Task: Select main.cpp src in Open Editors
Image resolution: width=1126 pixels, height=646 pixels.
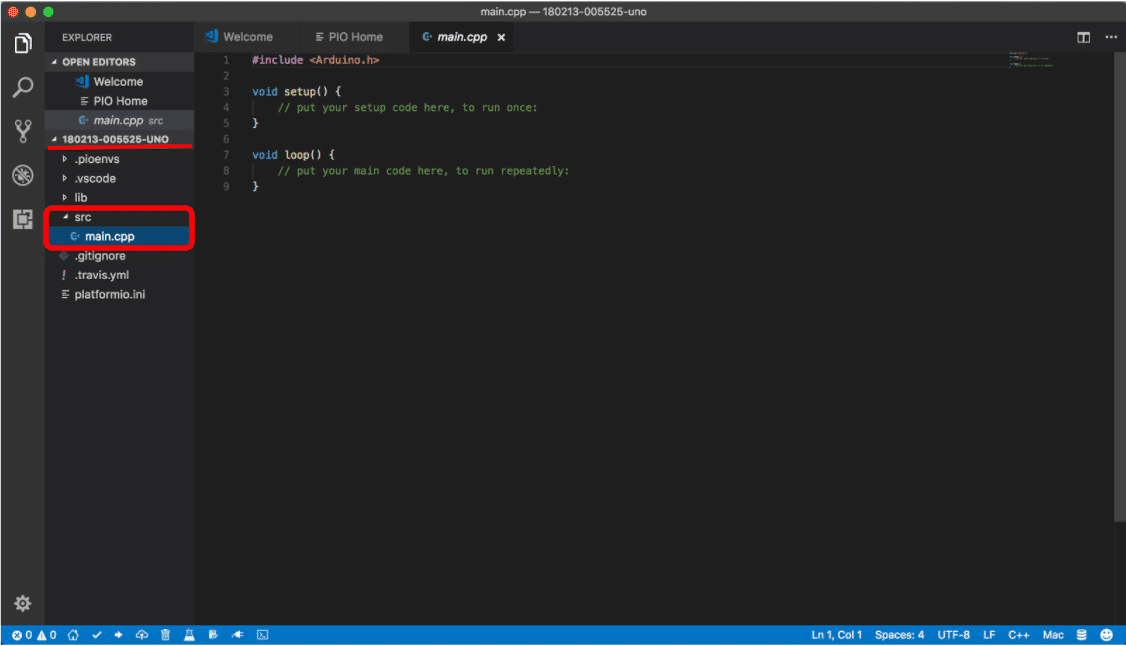Action: click(x=119, y=121)
